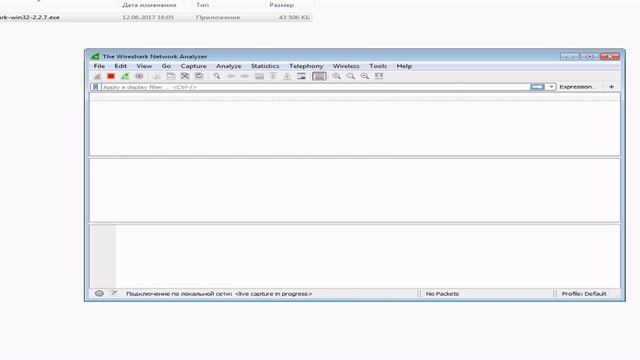640x360 pixels.
Task: Open the Statistics menu
Action: coord(265,66)
